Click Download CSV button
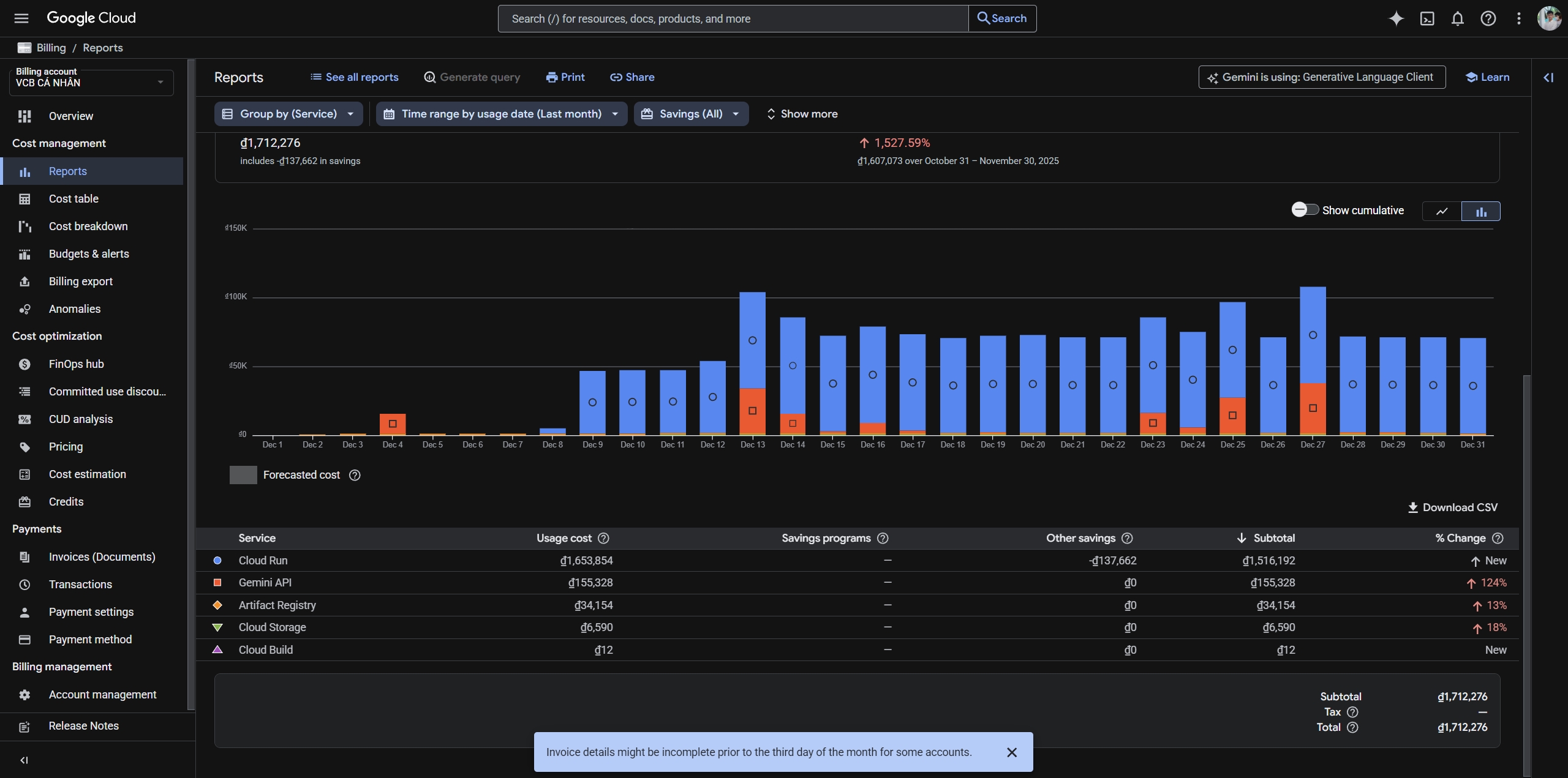Screen dimensions: 1568x778 (x=1453, y=507)
